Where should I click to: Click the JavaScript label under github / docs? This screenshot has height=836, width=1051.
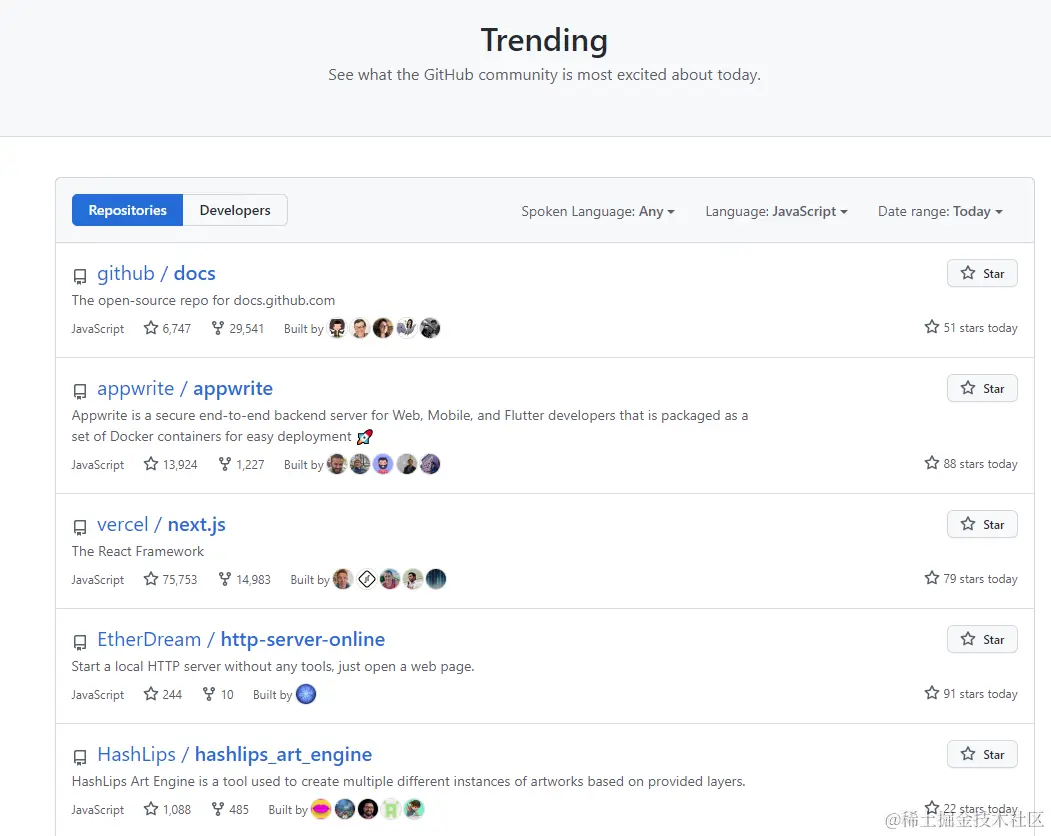98,329
